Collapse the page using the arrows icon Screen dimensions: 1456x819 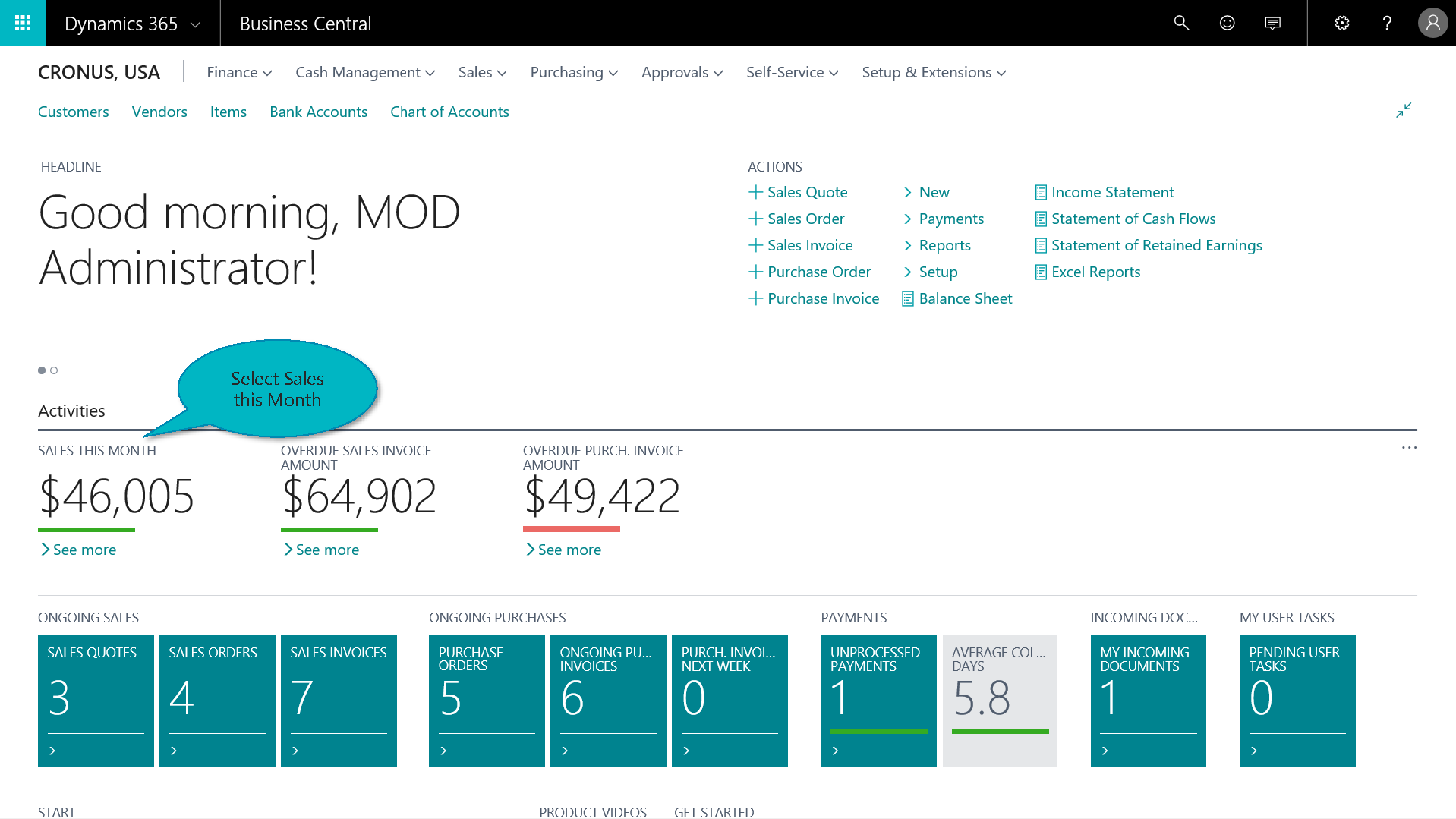[x=1403, y=110]
